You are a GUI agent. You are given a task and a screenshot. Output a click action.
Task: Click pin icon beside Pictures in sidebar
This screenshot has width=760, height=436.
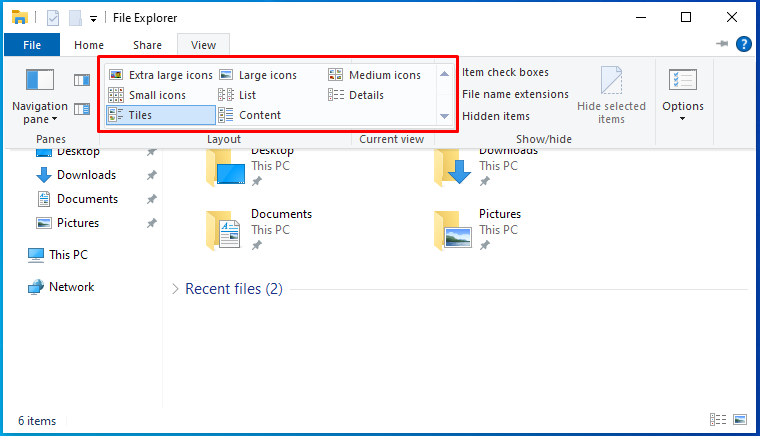pyautogui.click(x=152, y=223)
